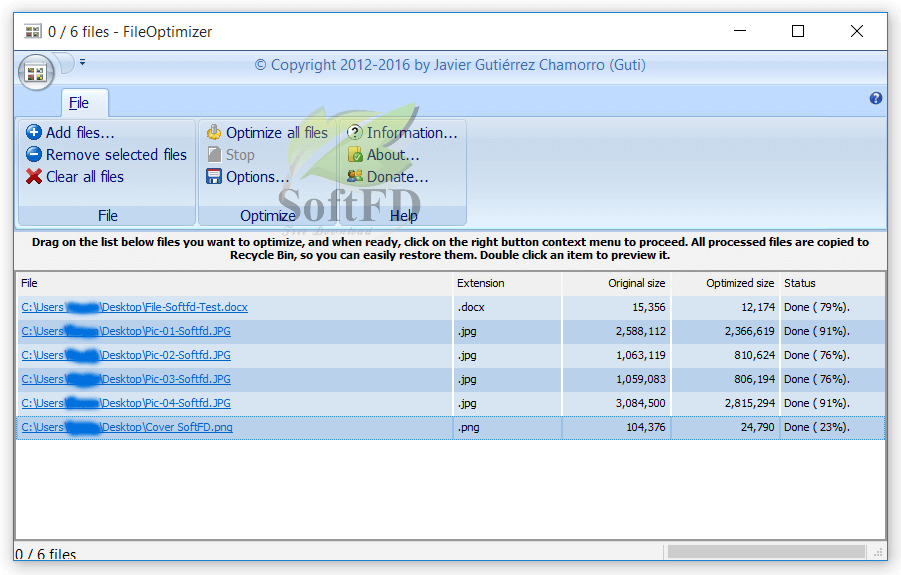Click the Donate... label
The image size is (901, 575).
[398, 177]
